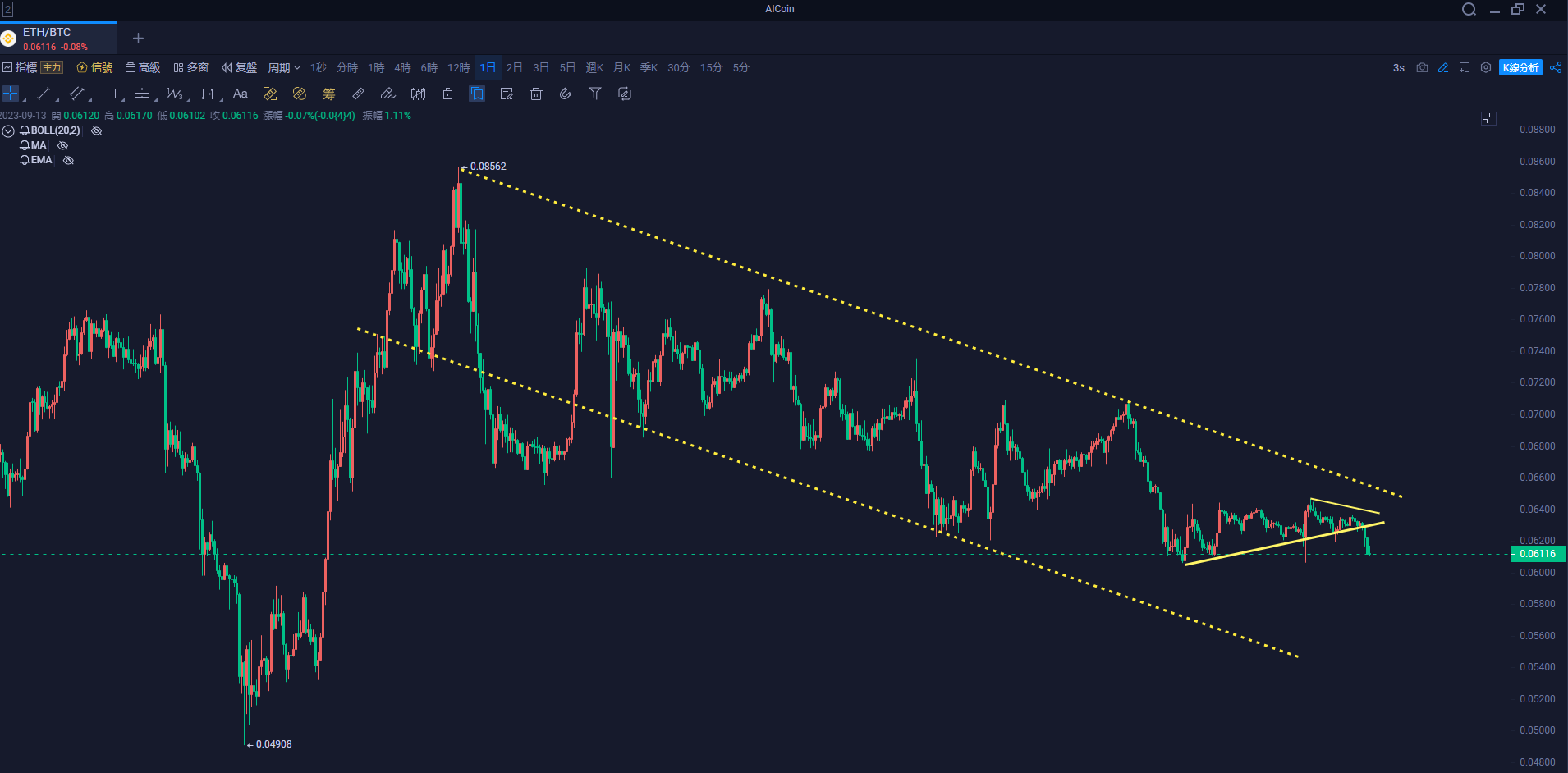Select the 週K weekly timeframe
This screenshot has width=1568, height=773.
[x=594, y=67]
